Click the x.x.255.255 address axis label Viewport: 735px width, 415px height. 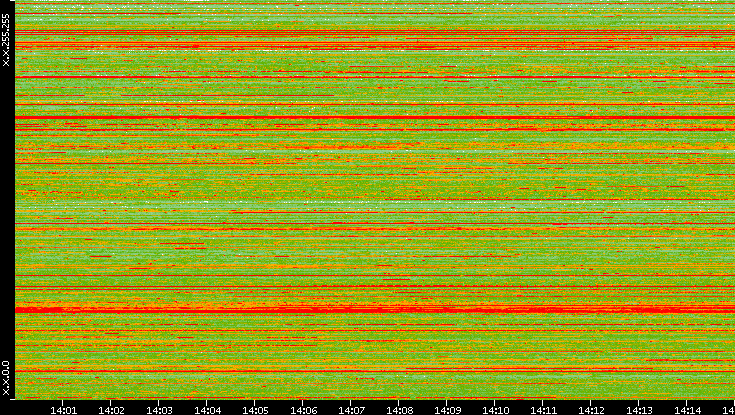tap(6, 40)
